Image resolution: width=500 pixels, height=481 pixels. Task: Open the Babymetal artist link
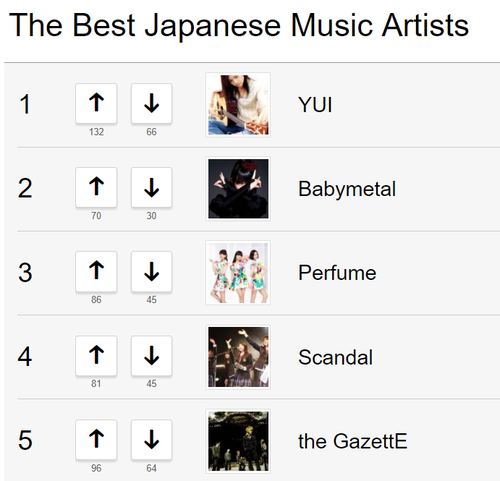(x=347, y=189)
